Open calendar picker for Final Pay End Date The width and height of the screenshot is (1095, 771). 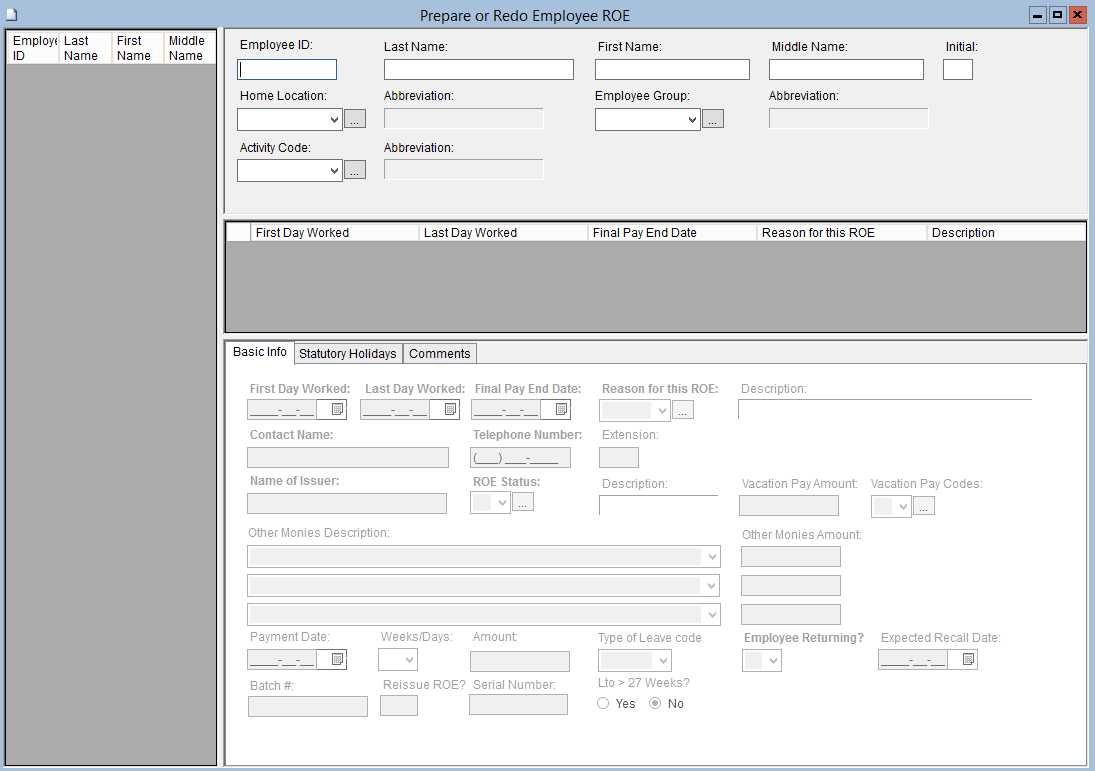click(561, 409)
